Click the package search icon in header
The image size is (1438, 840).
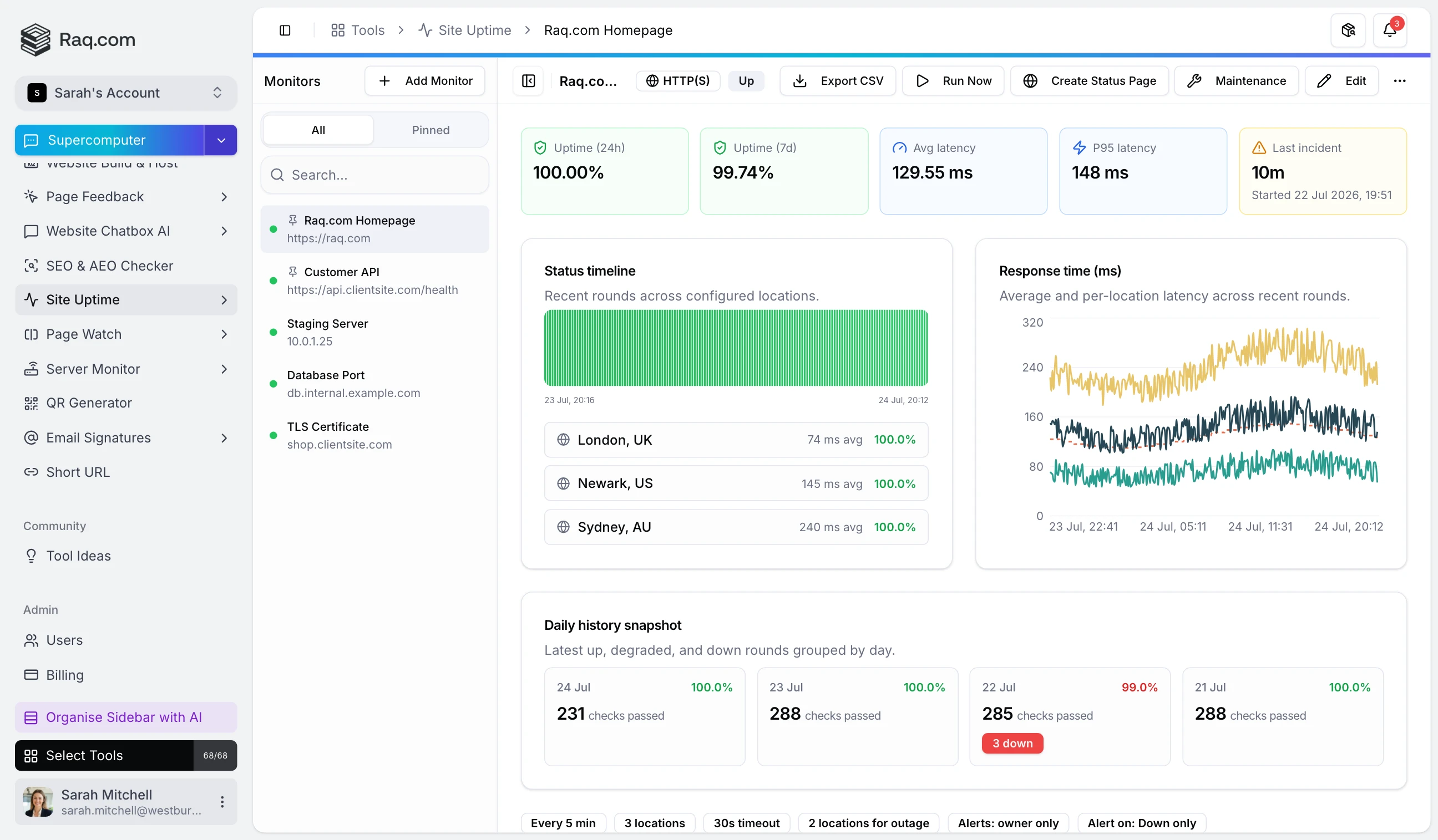click(1348, 30)
